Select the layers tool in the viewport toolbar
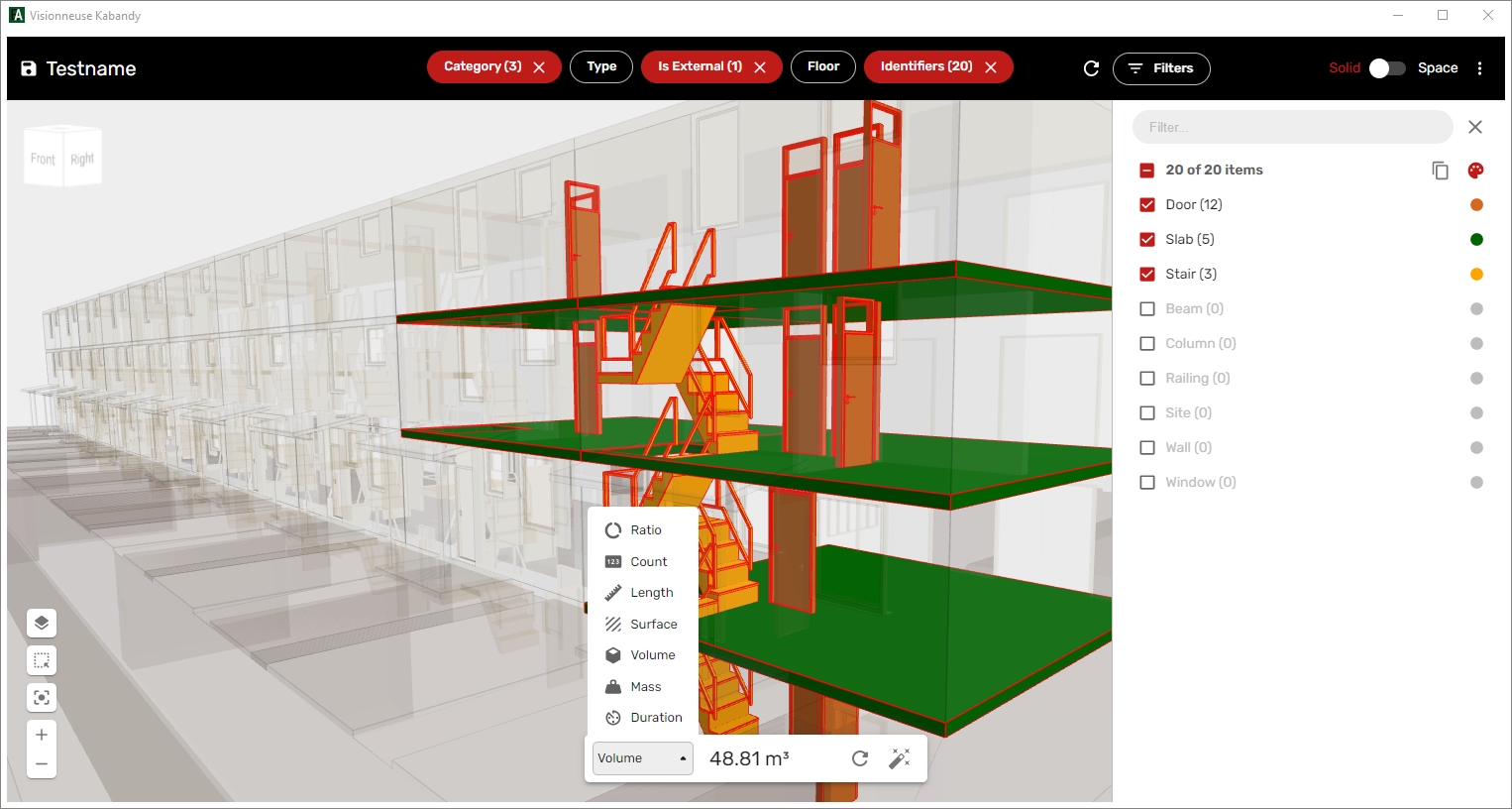Screen dimensions: 1512x809 coord(41,623)
